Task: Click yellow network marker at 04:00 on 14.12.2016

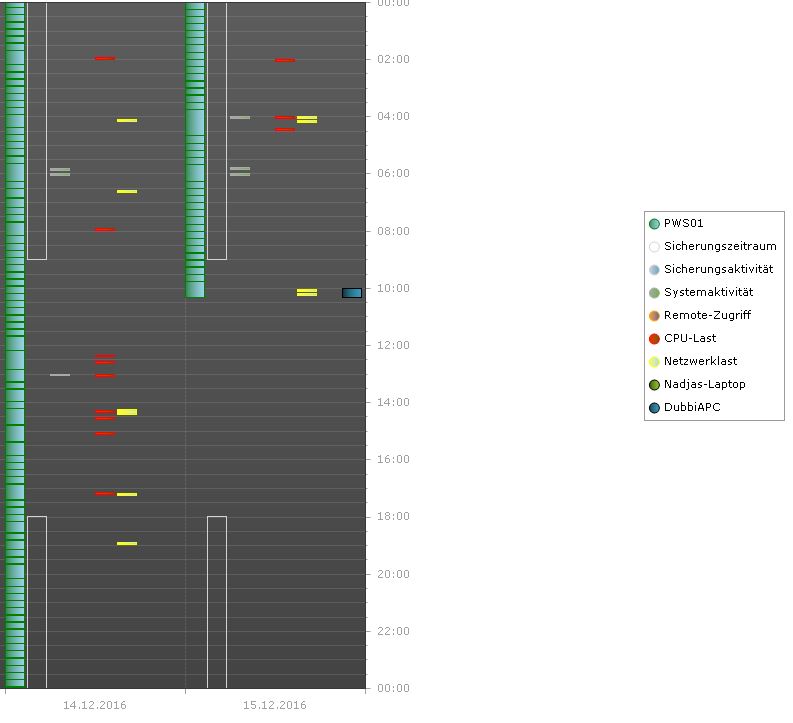Action: 127,120
